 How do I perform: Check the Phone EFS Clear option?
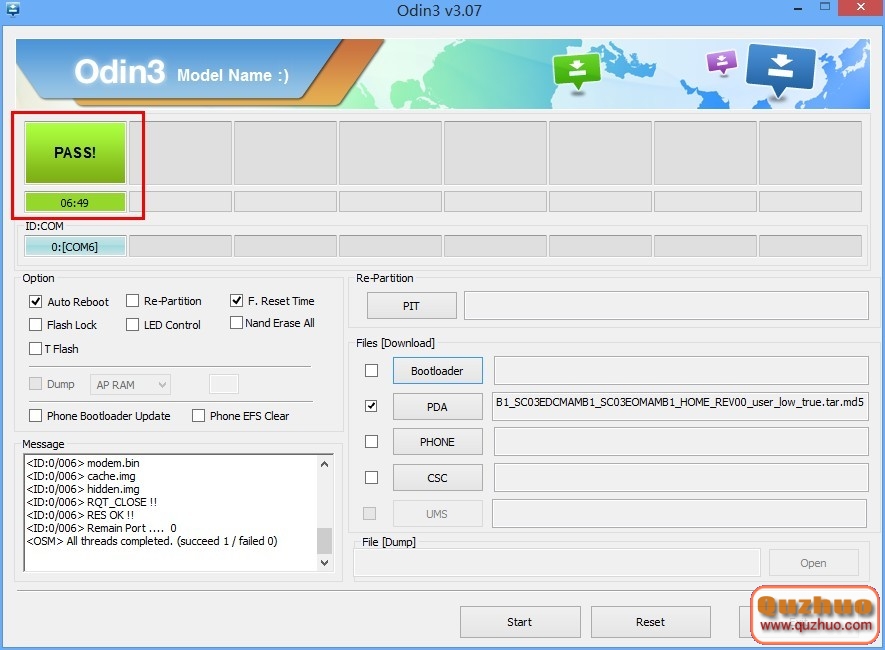pyautogui.click(x=199, y=416)
